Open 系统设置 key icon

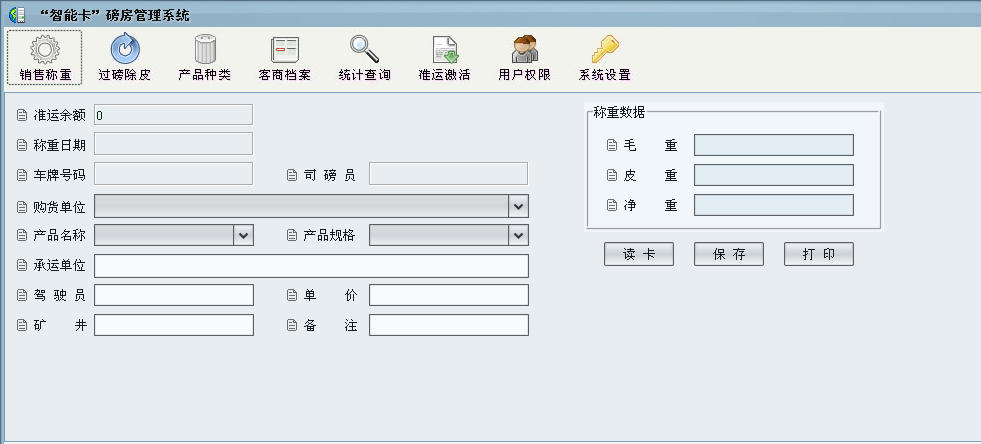coord(604,50)
